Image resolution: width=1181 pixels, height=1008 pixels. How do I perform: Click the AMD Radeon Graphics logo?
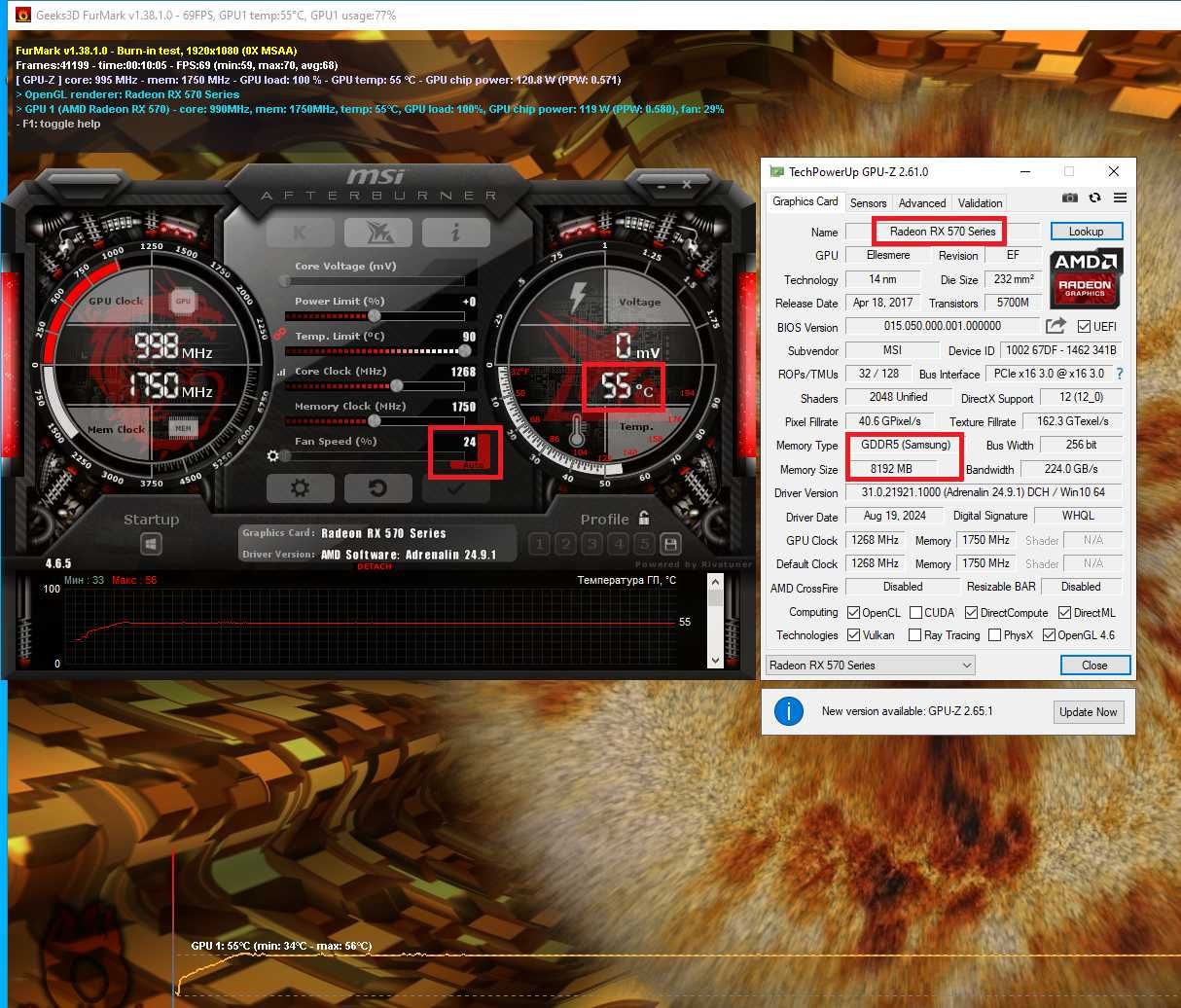point(1087,277)
